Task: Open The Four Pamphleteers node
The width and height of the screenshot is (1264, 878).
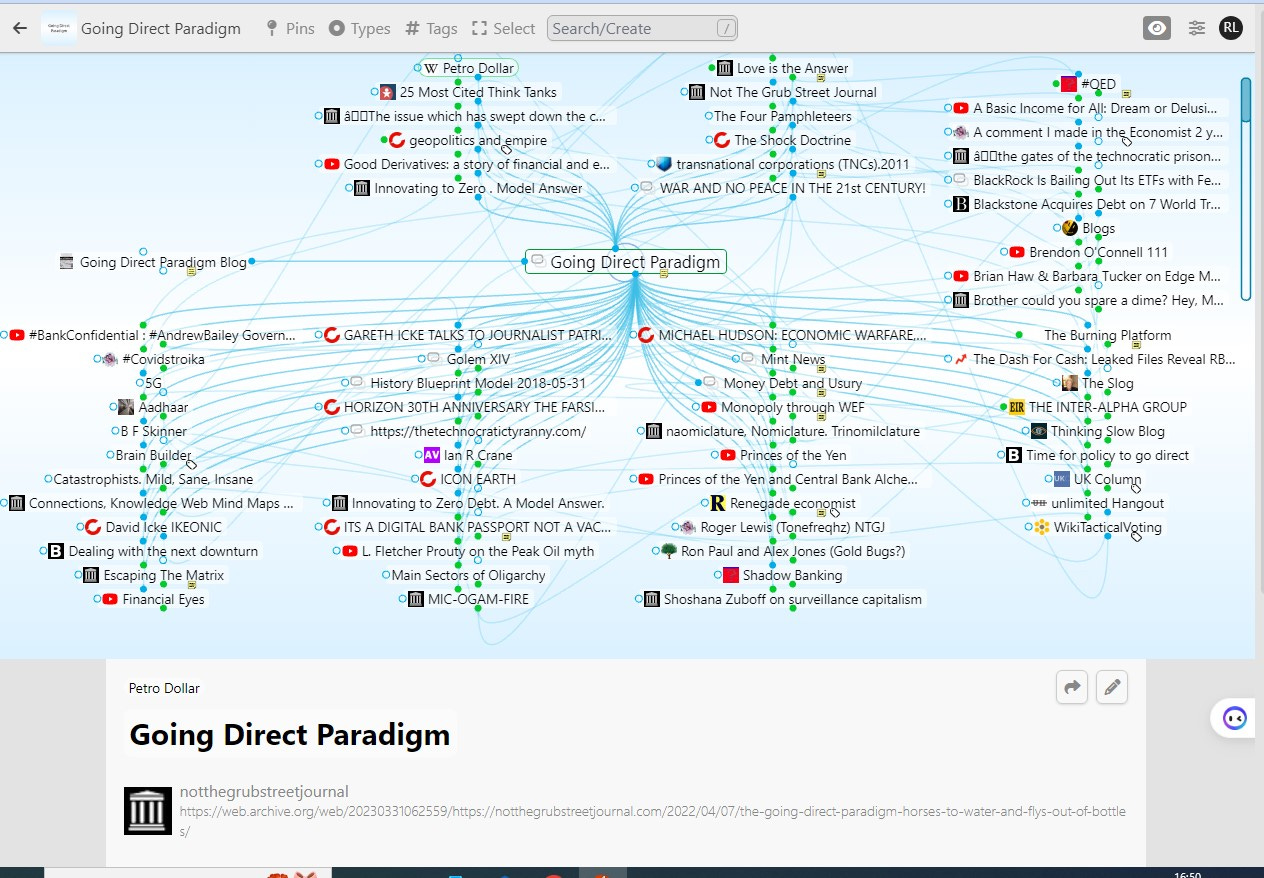Action: pyautogui.click(x=783, y=116)
